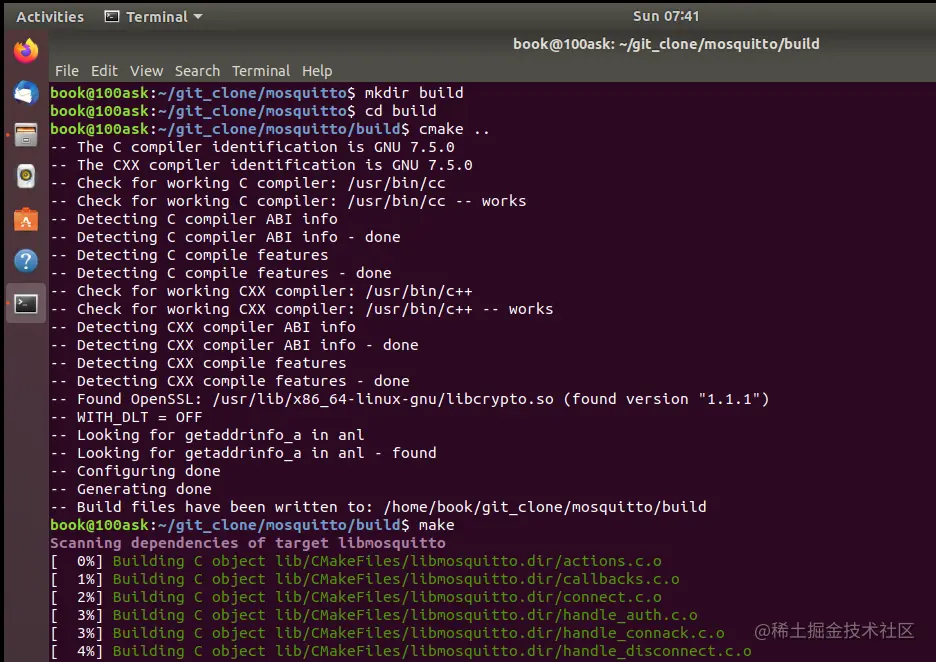Open Ubuntu Software from the dock
936x662 pixels.
26,220
